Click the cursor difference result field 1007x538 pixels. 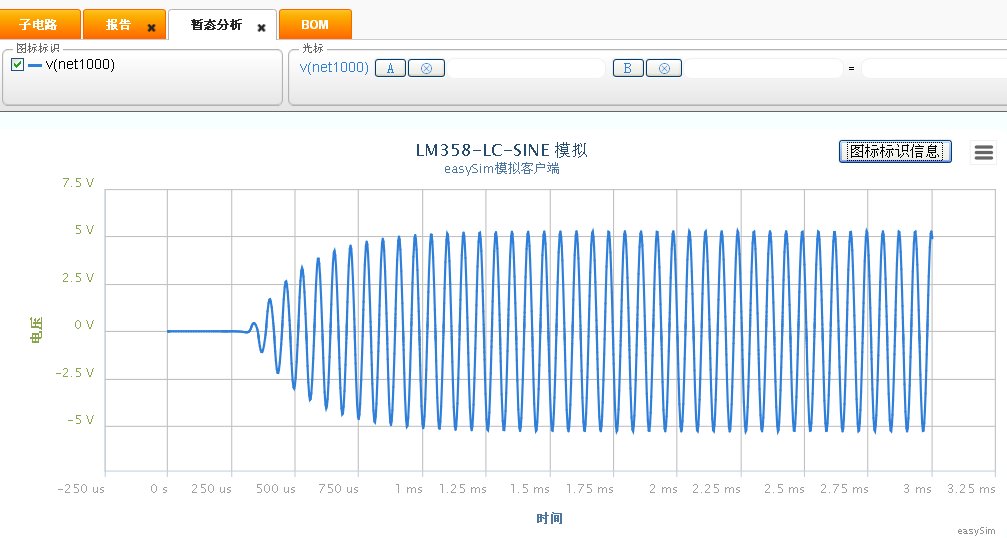click(934, 68)
